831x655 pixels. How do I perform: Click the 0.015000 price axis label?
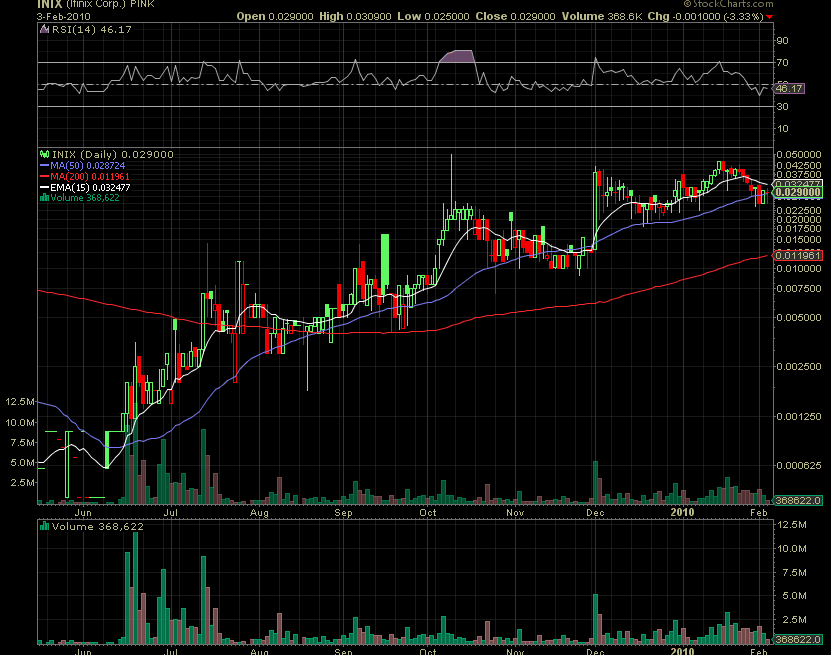(x=799, y=240)
